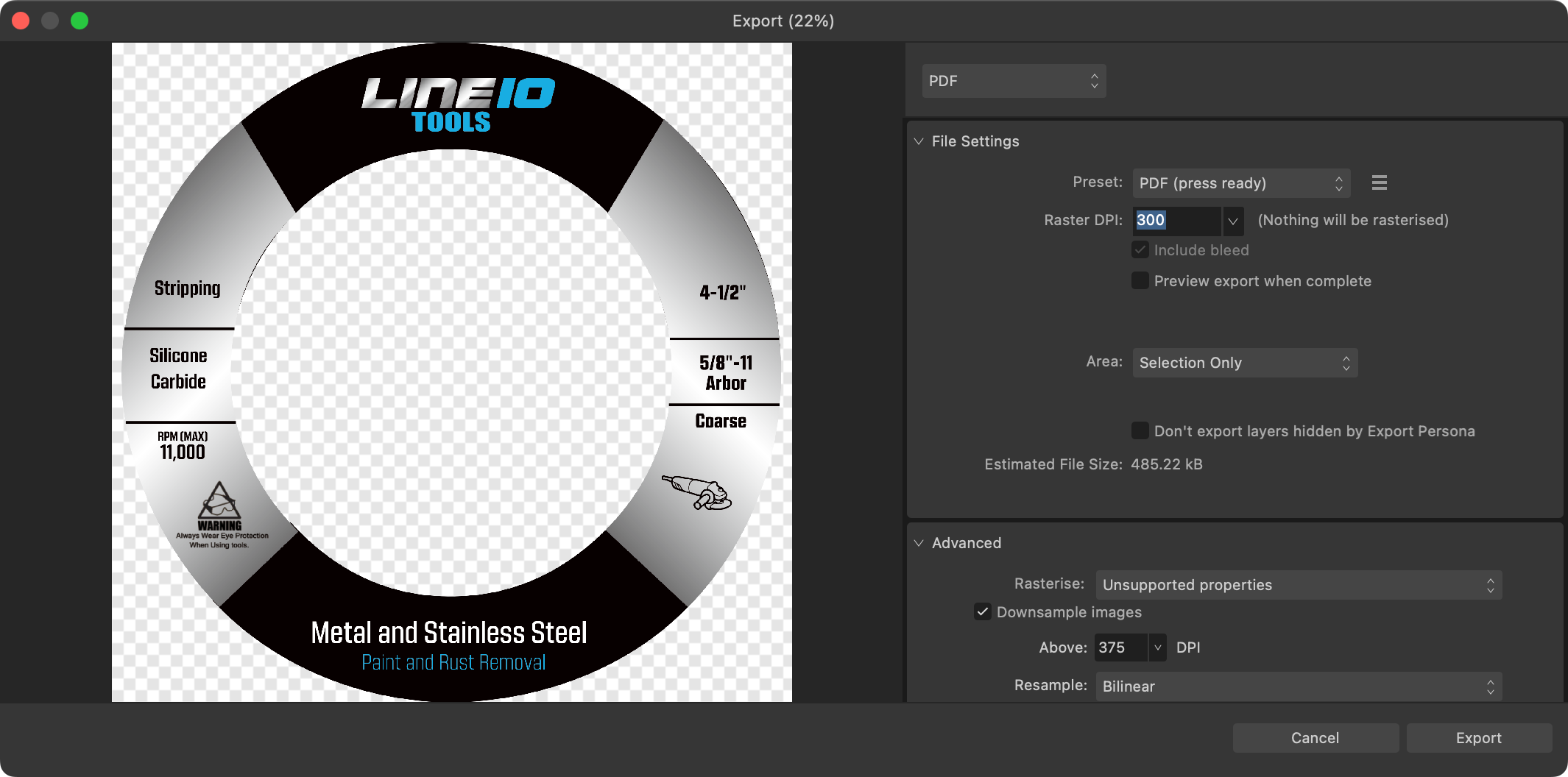The height and width of the screenshot is (777, 1568).
Task: Click the red close window button
Action: point(21,21)
